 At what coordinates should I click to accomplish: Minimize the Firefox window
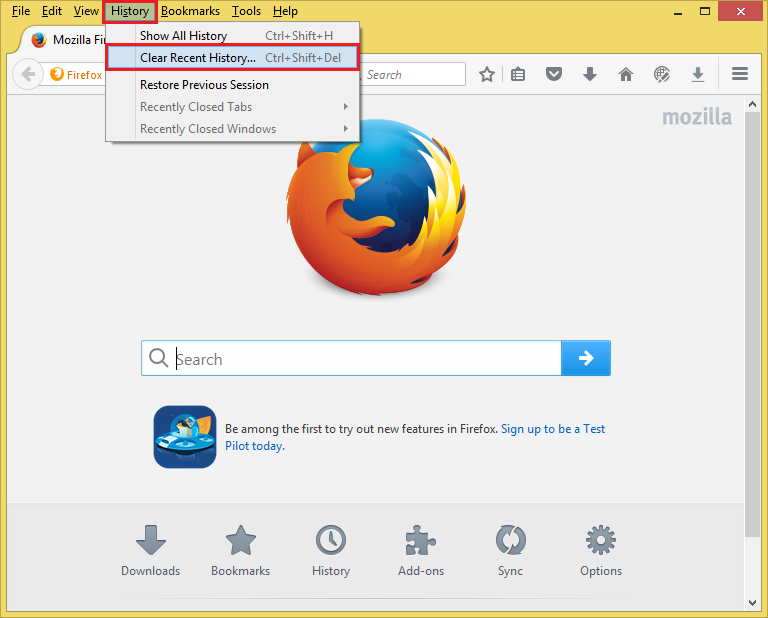pyautogui.click(x=678, y=12)
